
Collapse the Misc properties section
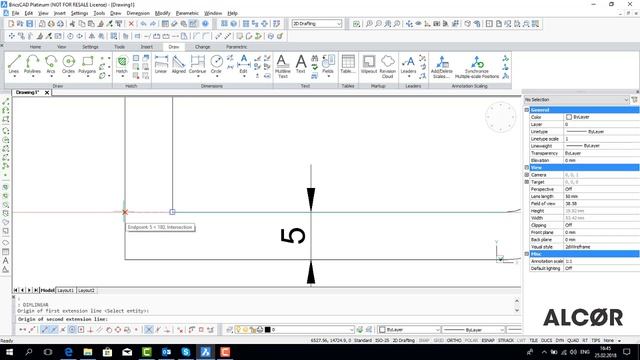[527, 254]
